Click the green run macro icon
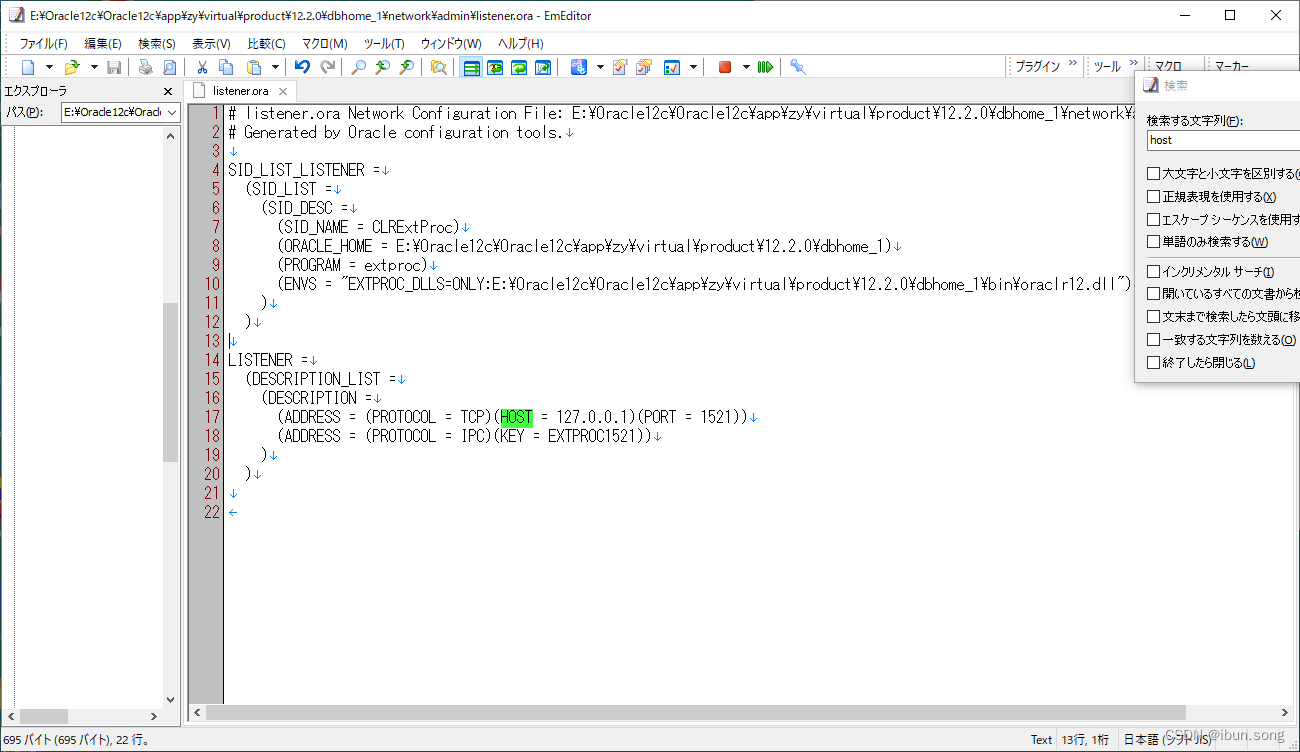 pos(765,67)
